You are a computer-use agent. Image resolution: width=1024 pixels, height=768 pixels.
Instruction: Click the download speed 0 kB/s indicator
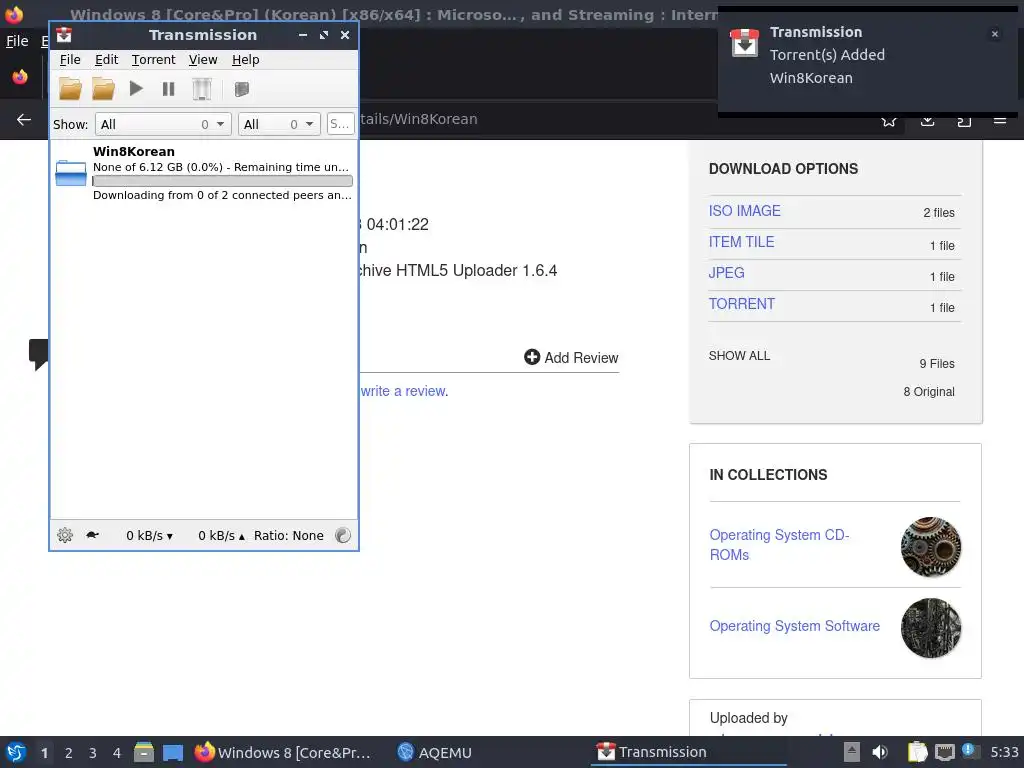149,536
